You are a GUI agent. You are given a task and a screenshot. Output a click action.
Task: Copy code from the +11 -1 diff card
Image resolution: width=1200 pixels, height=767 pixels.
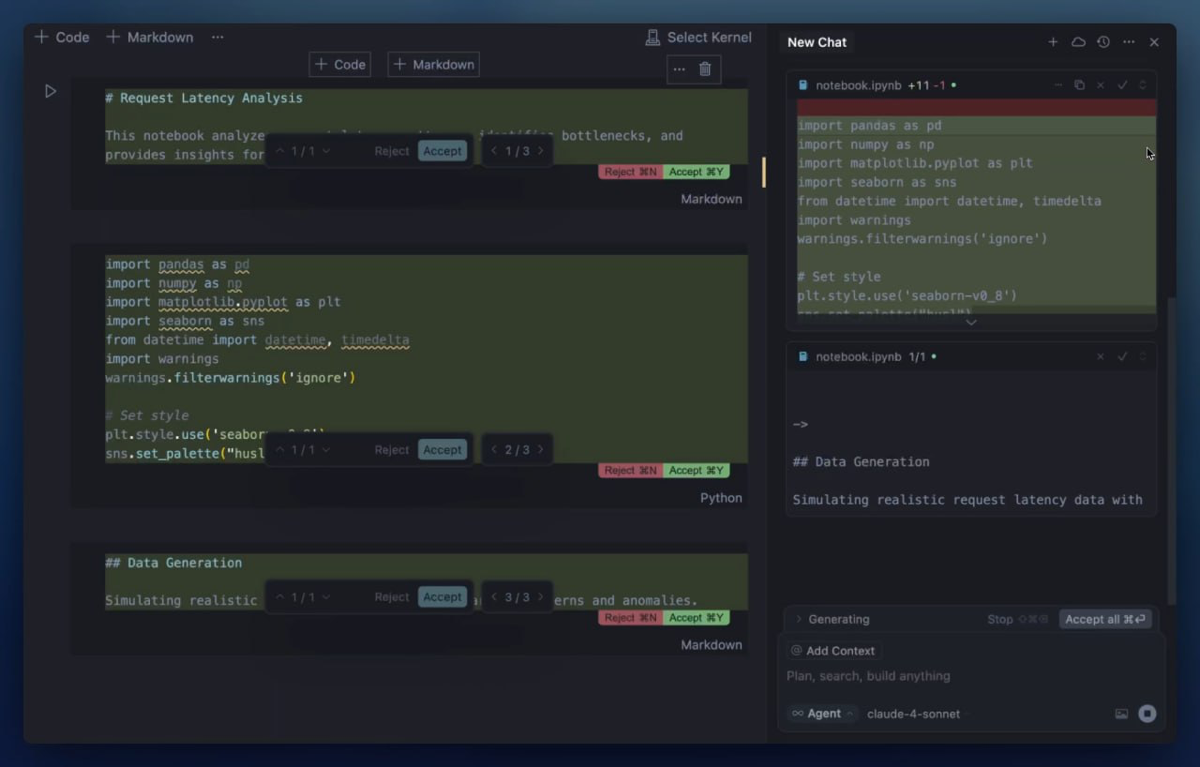(1079, 85)
